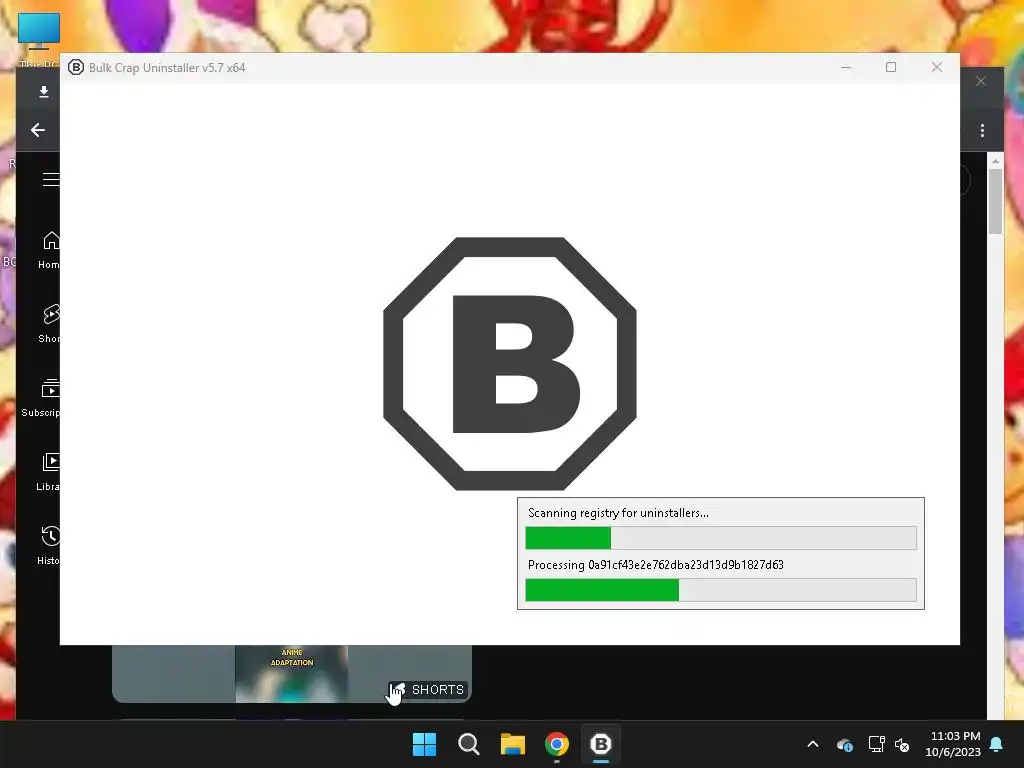The width and height of the screenshot is (1024, 768).
Task: Open History in the YouTube sidebar
Action: coord(48,545)
